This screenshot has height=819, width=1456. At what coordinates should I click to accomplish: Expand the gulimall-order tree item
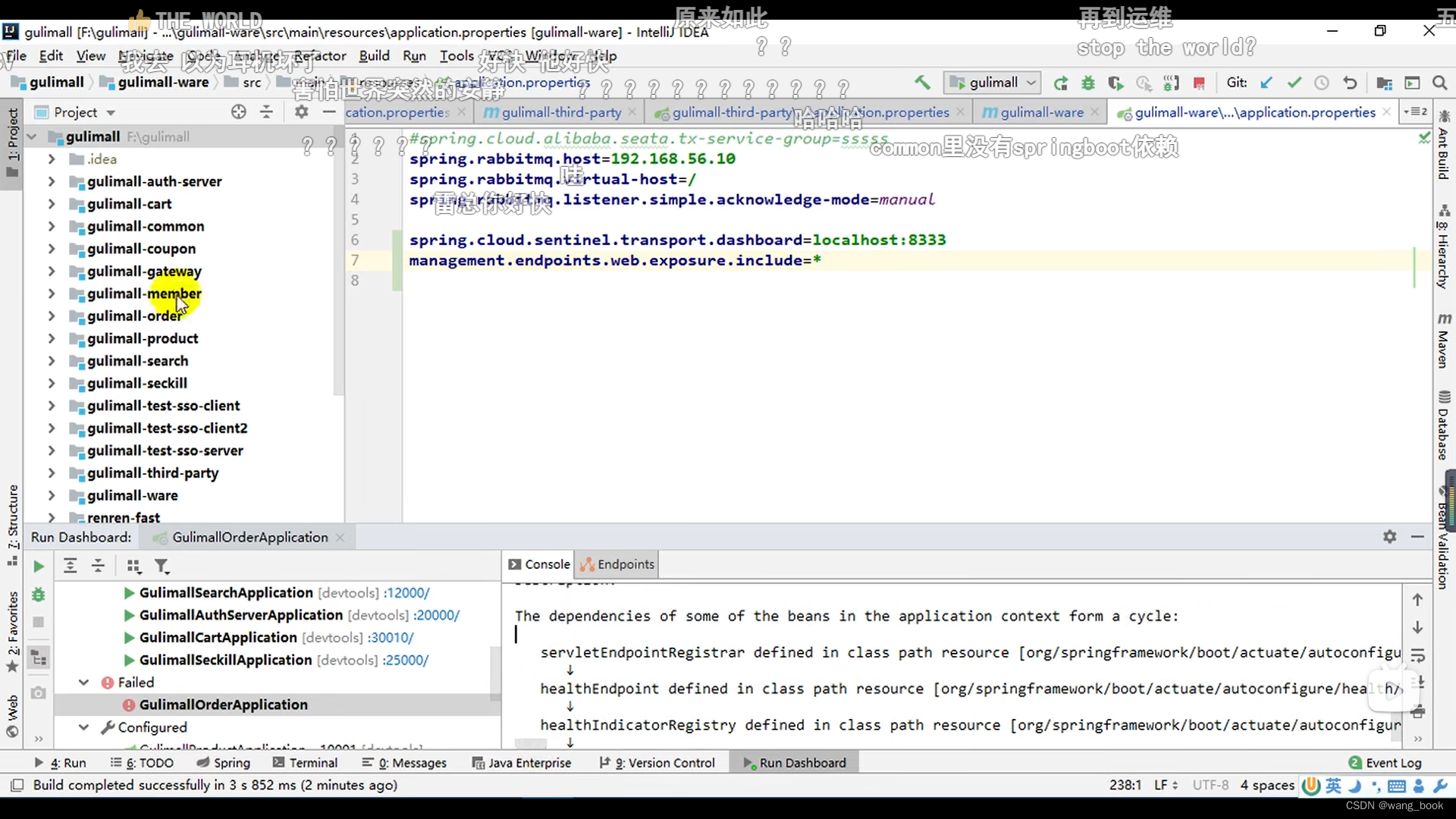[51, 315]
